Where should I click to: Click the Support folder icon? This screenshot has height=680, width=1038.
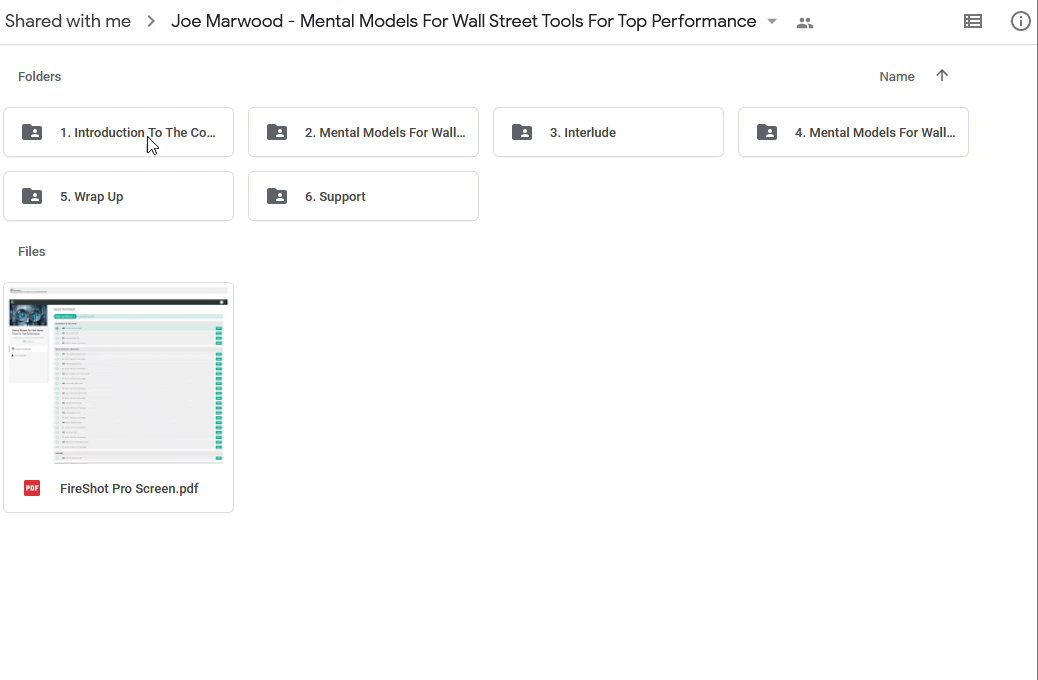point(277,196)
